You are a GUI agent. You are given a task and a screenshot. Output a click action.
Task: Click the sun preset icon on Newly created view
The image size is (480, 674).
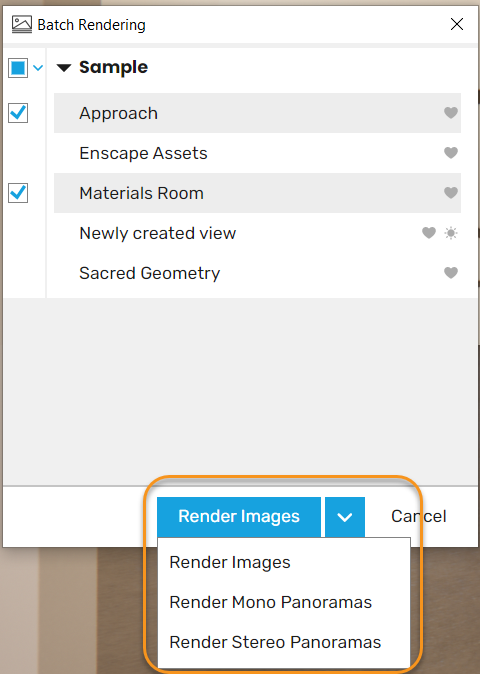coord(451,233)
